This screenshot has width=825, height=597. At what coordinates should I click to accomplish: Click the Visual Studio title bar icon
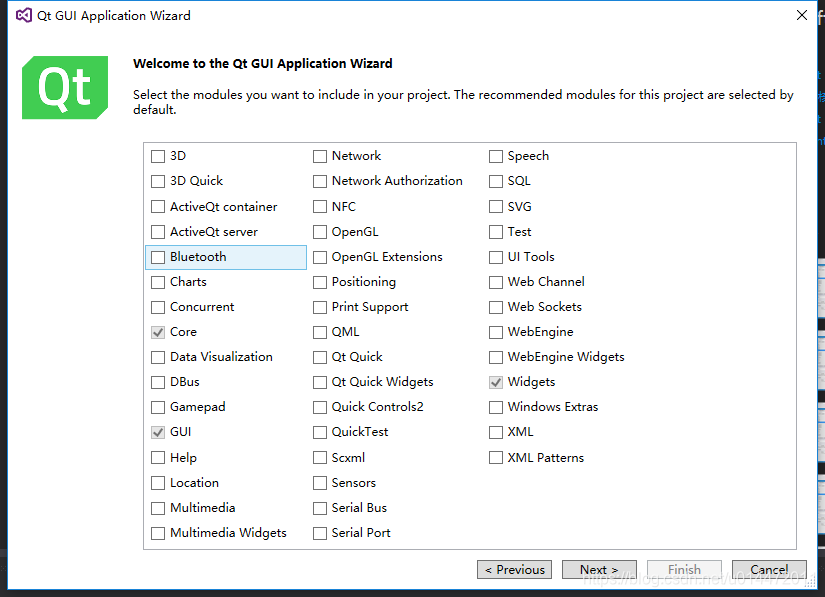[24, 15]
